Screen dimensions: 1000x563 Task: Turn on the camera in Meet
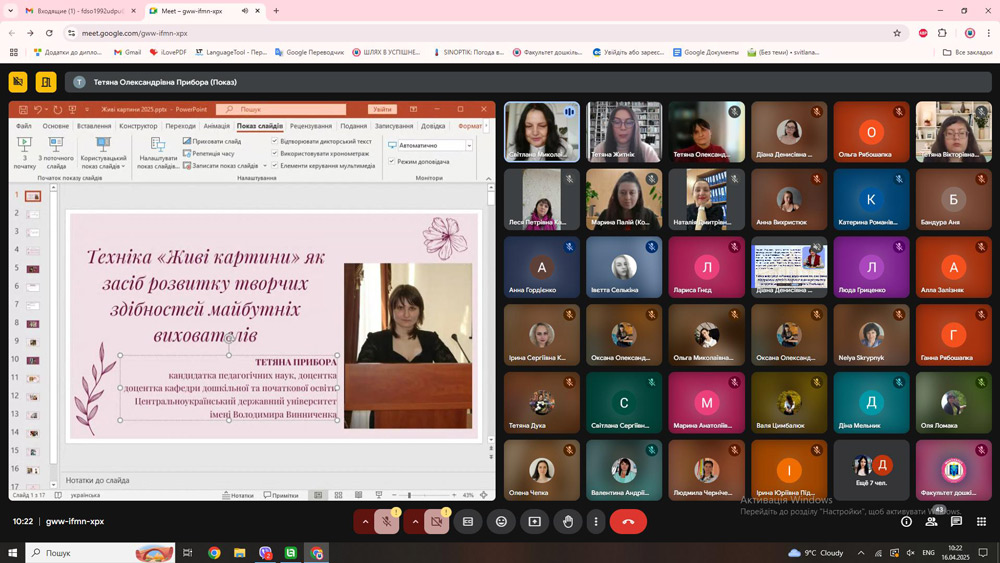(x=437, y=521)
